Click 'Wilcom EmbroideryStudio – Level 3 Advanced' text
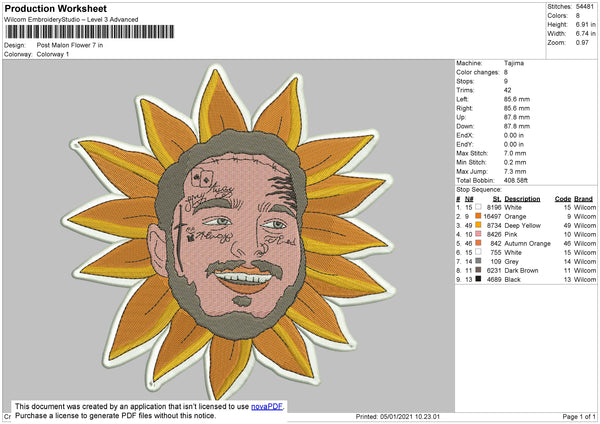 pyautogui.click(x=71, y=20)
